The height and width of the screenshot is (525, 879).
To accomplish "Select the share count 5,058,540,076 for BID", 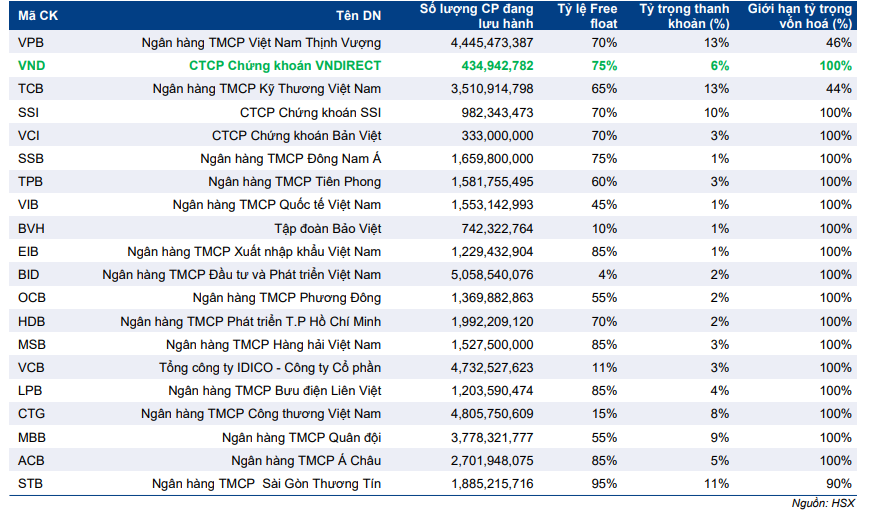I will click(492, 275).
